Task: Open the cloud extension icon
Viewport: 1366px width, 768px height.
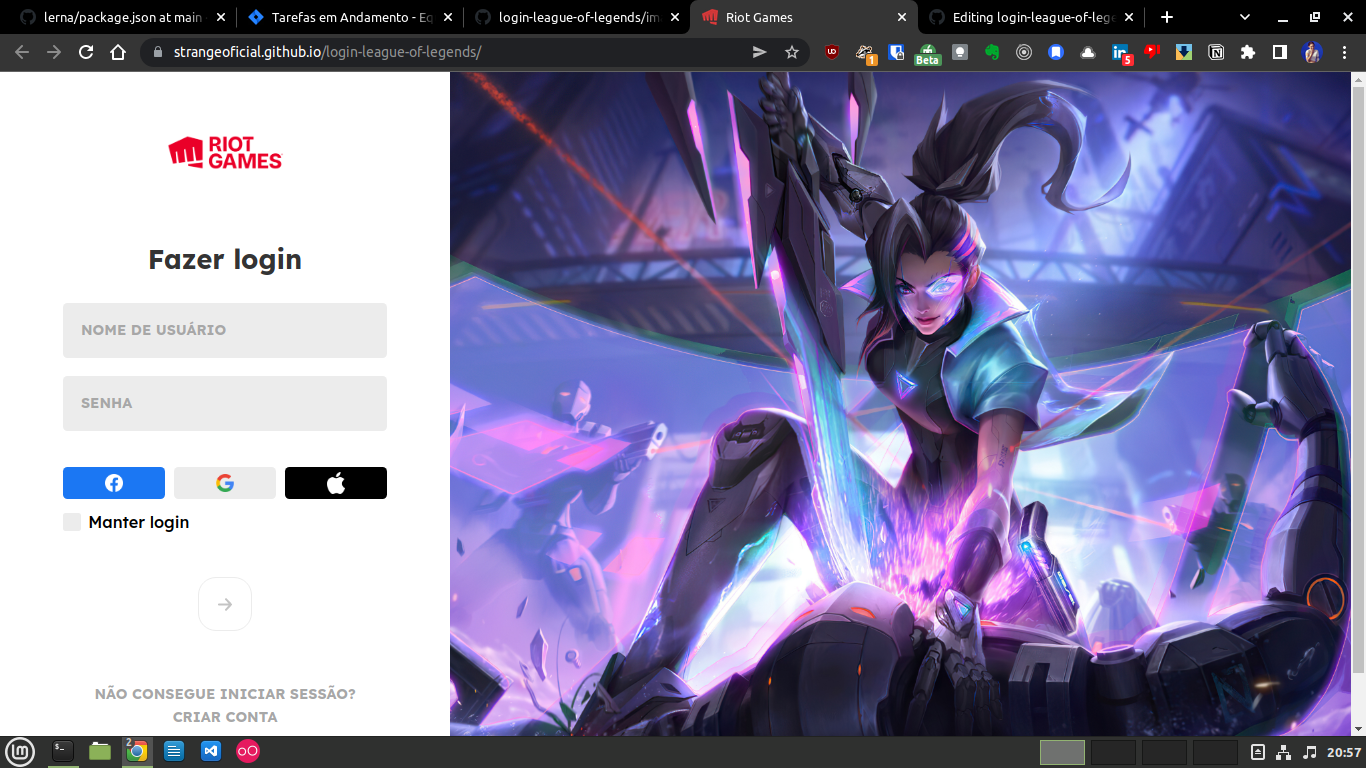Action: [x=1088, y=52]
